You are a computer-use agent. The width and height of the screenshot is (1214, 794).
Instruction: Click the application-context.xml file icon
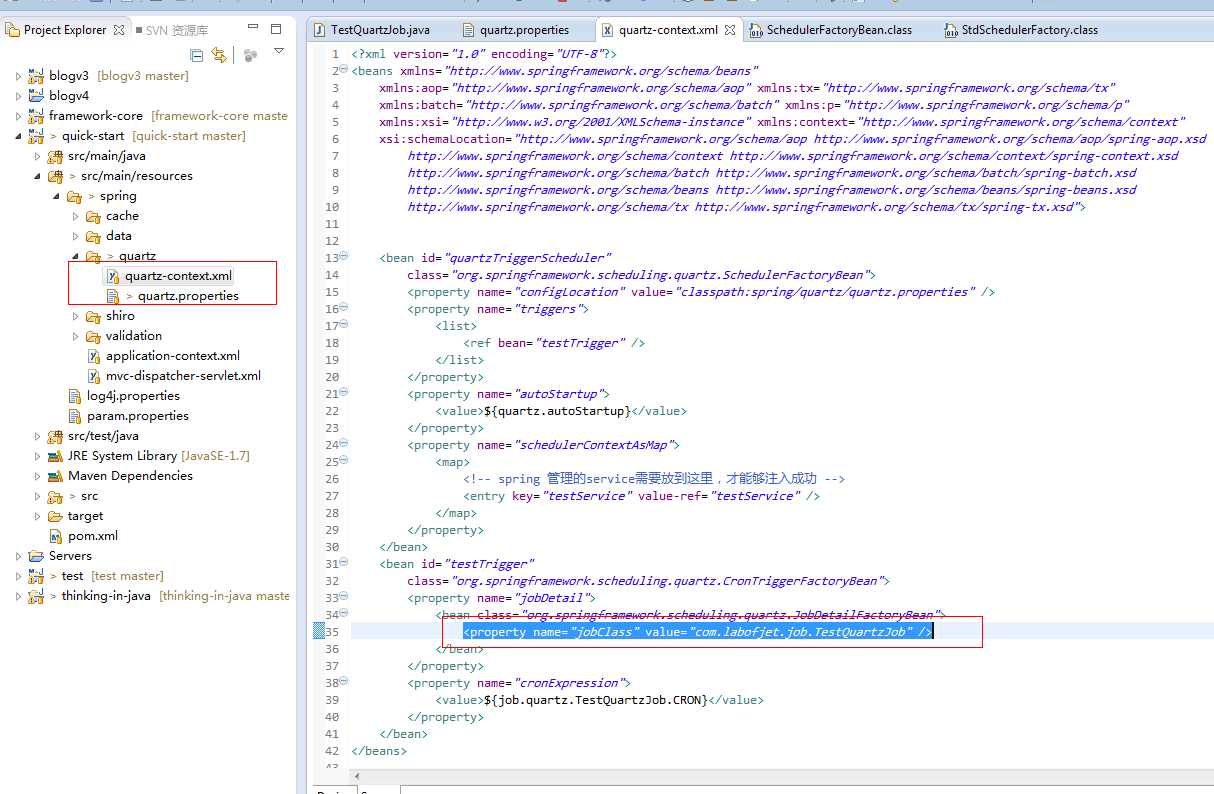(x=94, y=356)
